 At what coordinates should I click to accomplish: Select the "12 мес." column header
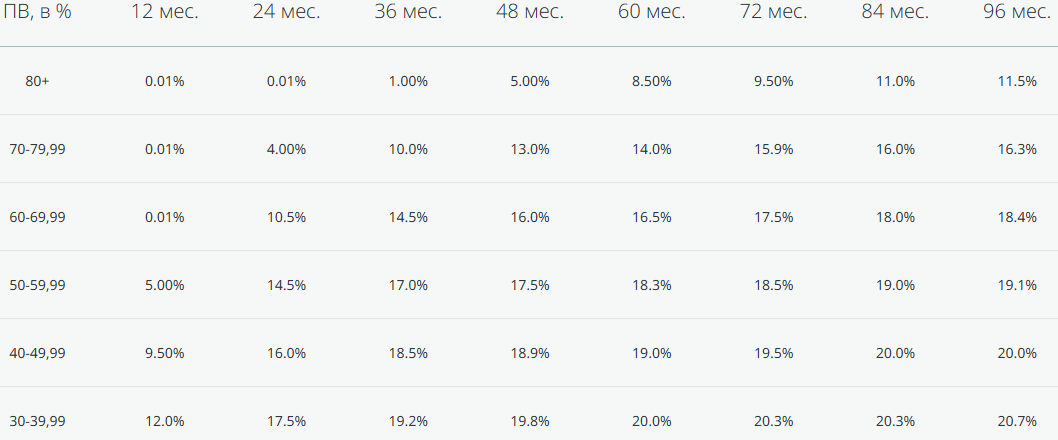165,14
